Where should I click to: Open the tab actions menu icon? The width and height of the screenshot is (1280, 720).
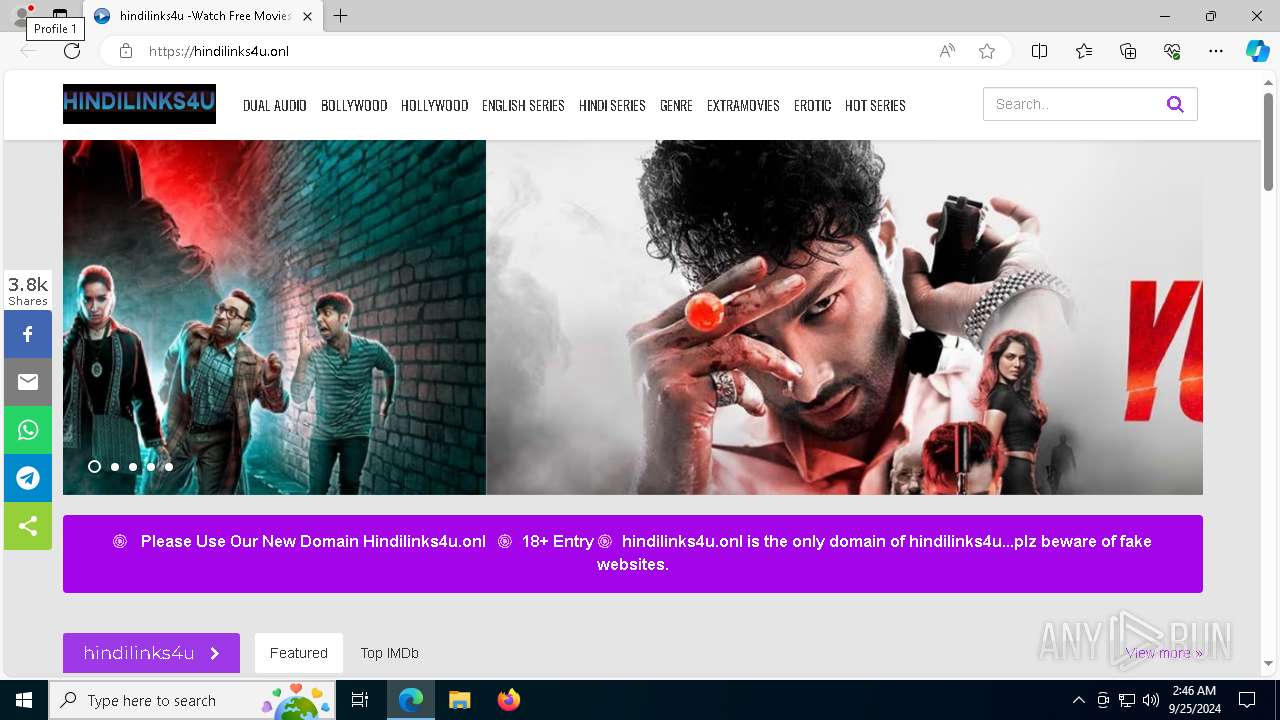[60, 16]
